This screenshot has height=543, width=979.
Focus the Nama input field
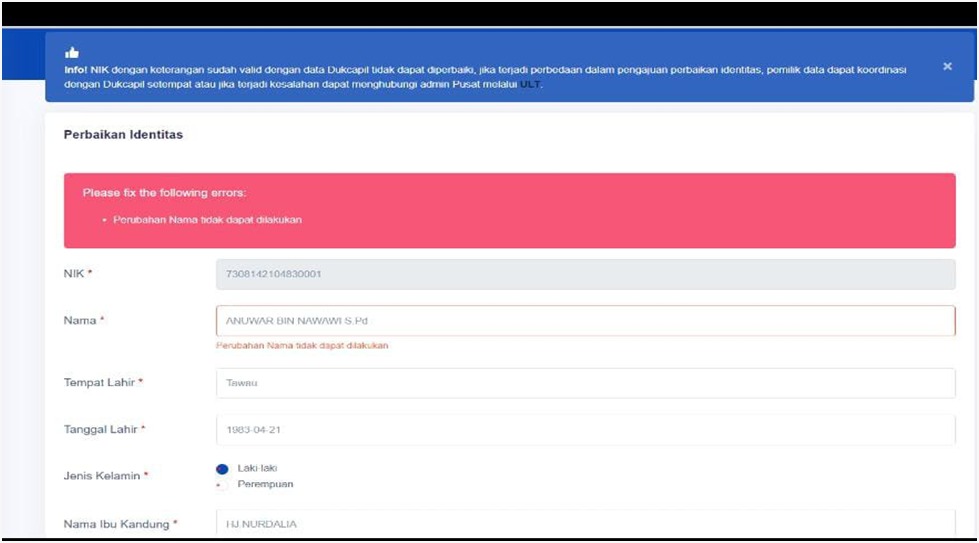pyautogui.click(x=585, y=321)
